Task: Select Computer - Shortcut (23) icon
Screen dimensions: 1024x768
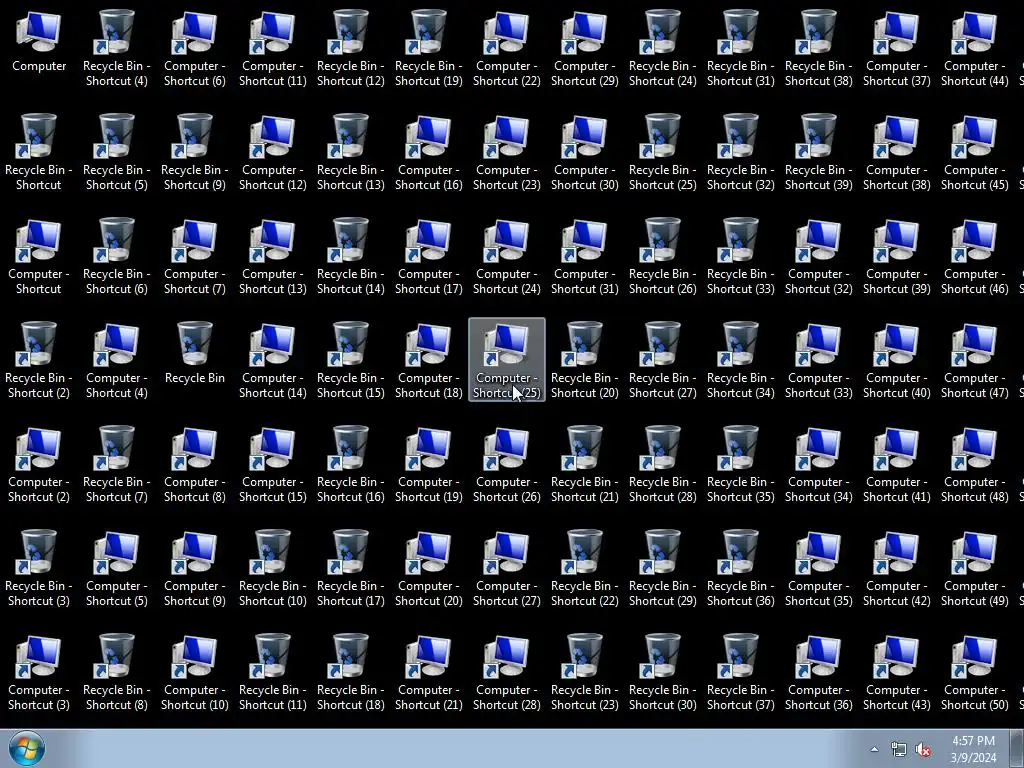Action: (x=507, y=152)
